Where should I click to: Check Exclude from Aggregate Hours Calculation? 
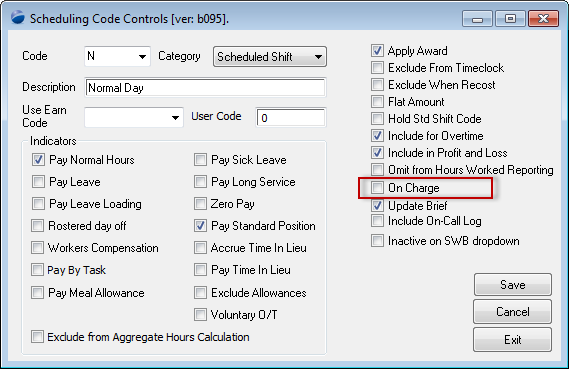tap(37, 337)
